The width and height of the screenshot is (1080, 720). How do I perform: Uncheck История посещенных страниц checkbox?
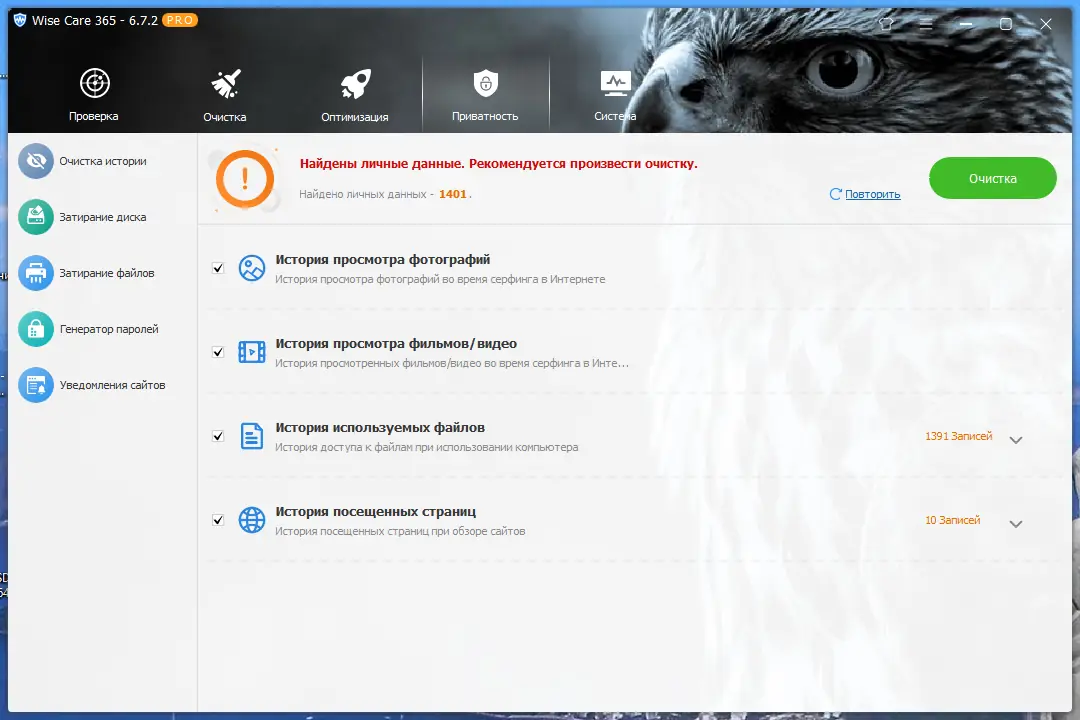click(x=218, y=520)
